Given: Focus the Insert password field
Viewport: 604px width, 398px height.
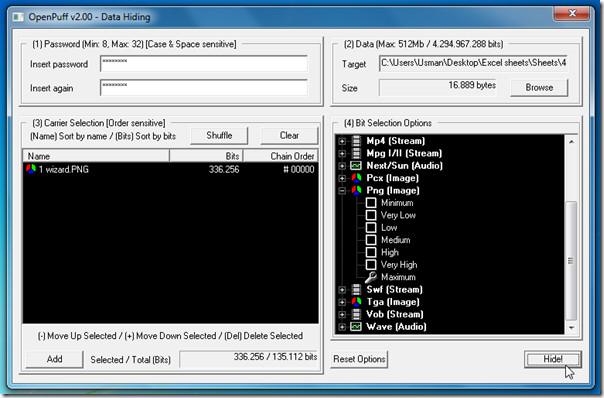Looking at the screenshot, I should point(204,64).
